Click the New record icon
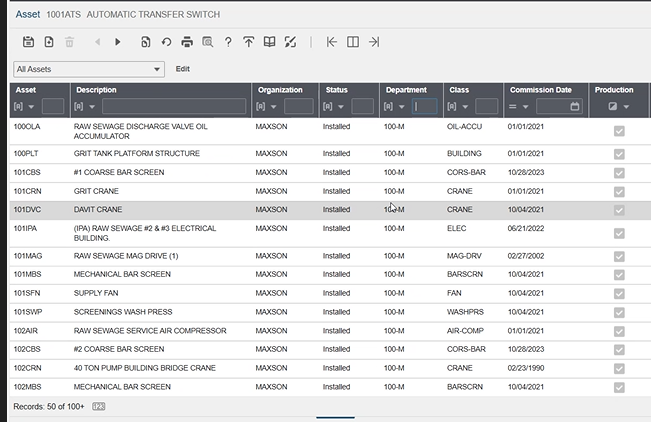Viewport: 651px width, 422px height. [48, 42]
